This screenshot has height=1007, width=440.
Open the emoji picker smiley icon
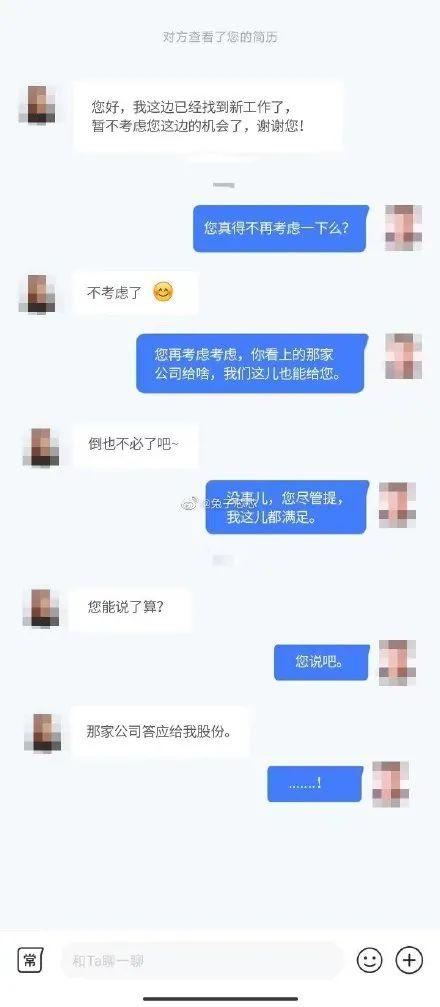(x=369, y=960)
